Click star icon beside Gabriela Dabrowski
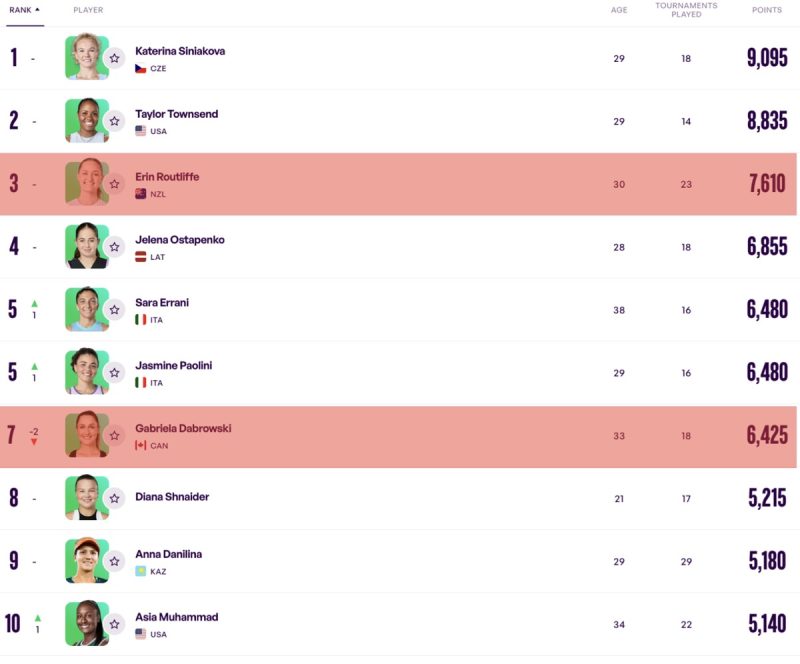Screen dimensions: 800x664 coord(114,435)
